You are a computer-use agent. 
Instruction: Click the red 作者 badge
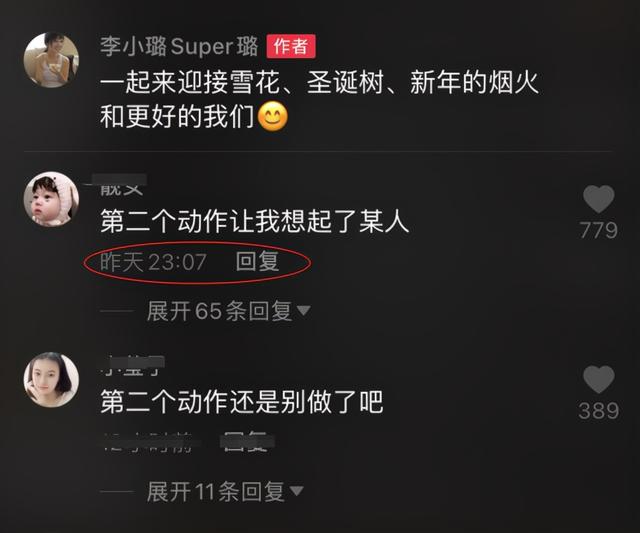(291, 46)
